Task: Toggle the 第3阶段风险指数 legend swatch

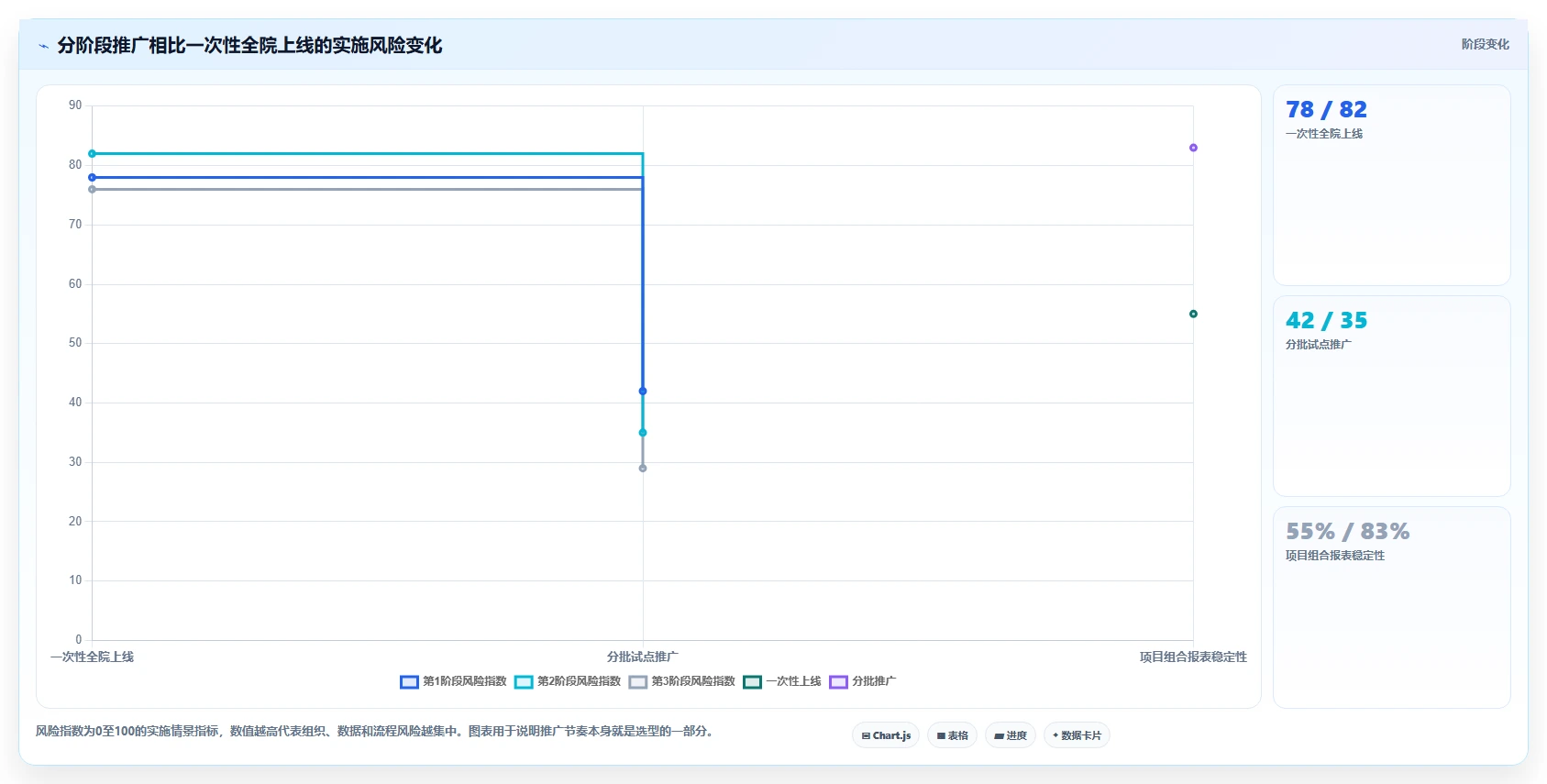Action: [x=638, y=681]
